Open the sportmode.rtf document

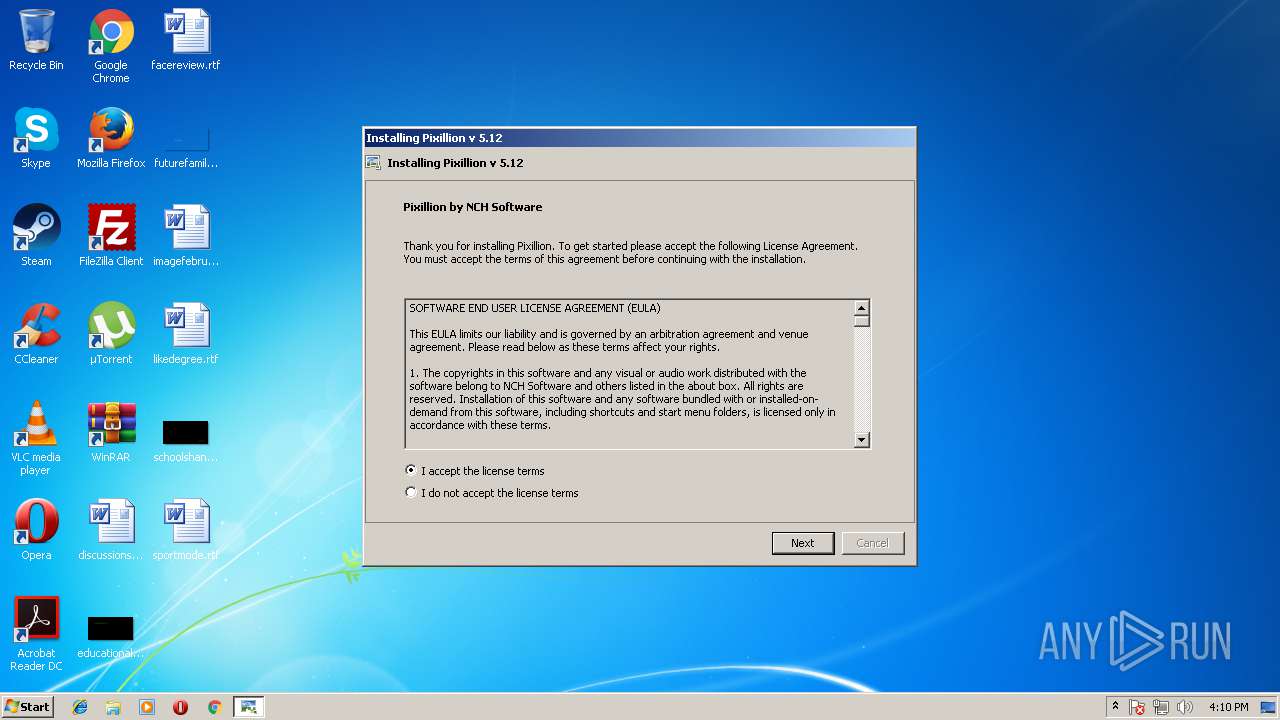coord(186,530)
